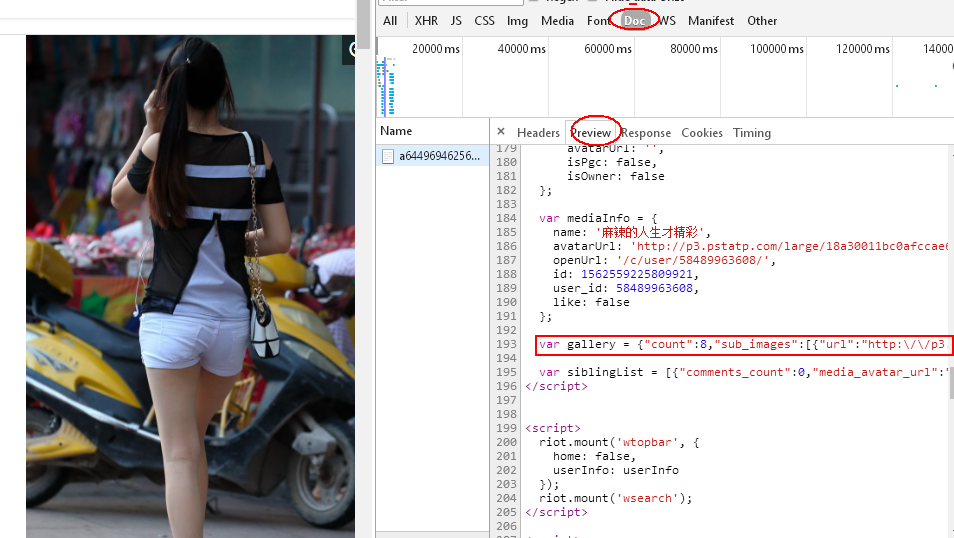Click the riot.mount('wtopbar' line
The height and width of the screenshot is (538, 954).
[x=619, y=442]
